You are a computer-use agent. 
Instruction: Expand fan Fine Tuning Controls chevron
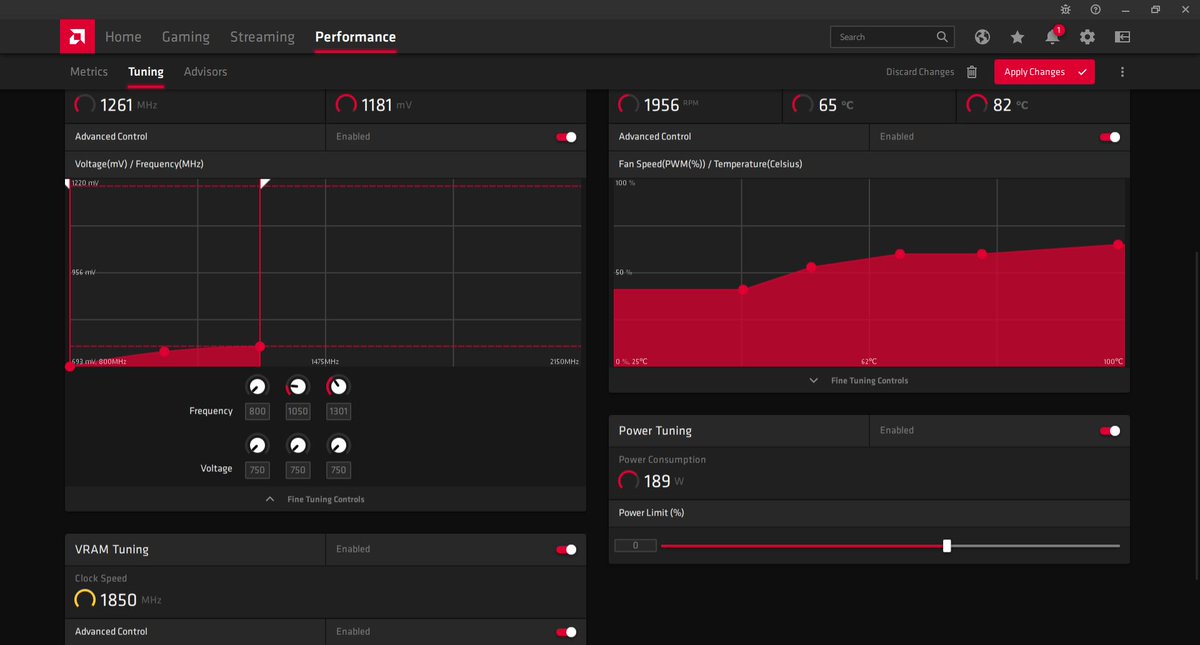tap(813, 381)
